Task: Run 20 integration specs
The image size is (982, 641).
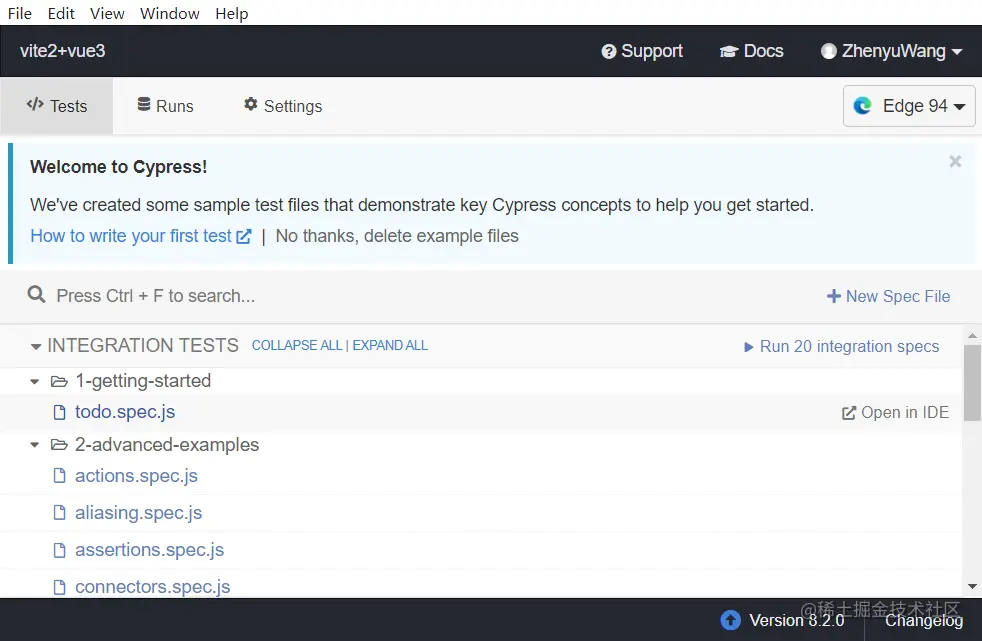Action: click(x=841, y=346)
